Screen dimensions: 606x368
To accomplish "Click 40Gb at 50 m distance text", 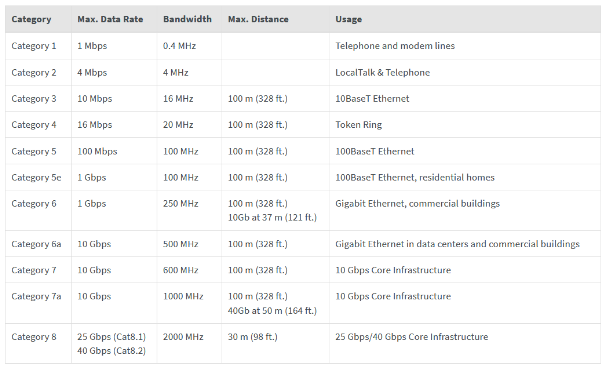I will pyautogui.click(x=272, y=310).
